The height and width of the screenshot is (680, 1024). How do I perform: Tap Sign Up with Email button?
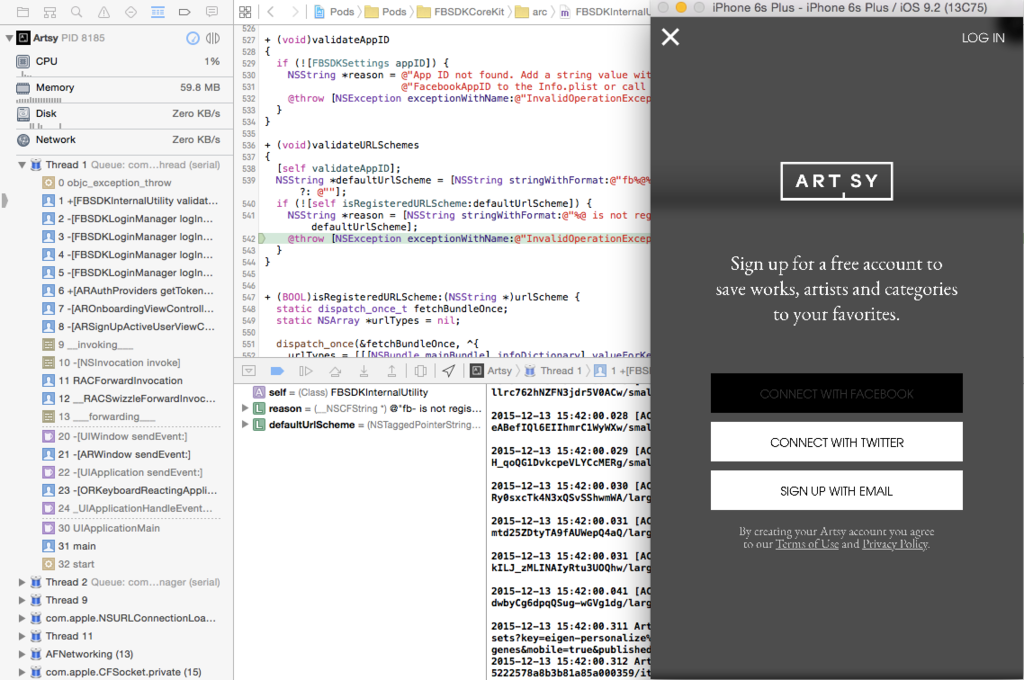837,491
